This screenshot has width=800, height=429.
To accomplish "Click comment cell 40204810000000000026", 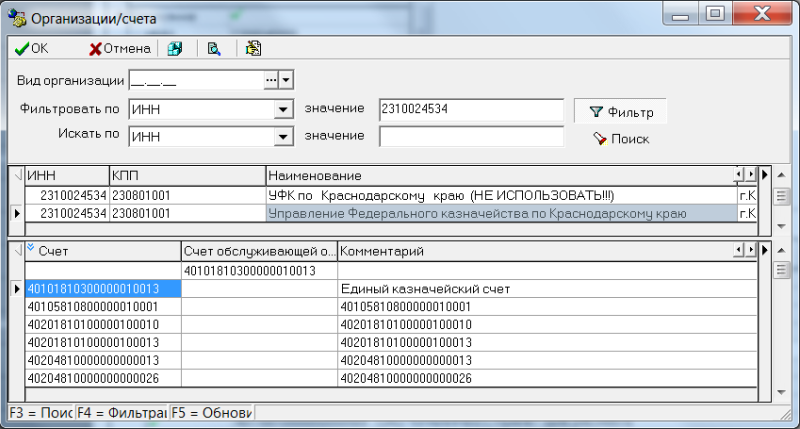I will [547, 378].
